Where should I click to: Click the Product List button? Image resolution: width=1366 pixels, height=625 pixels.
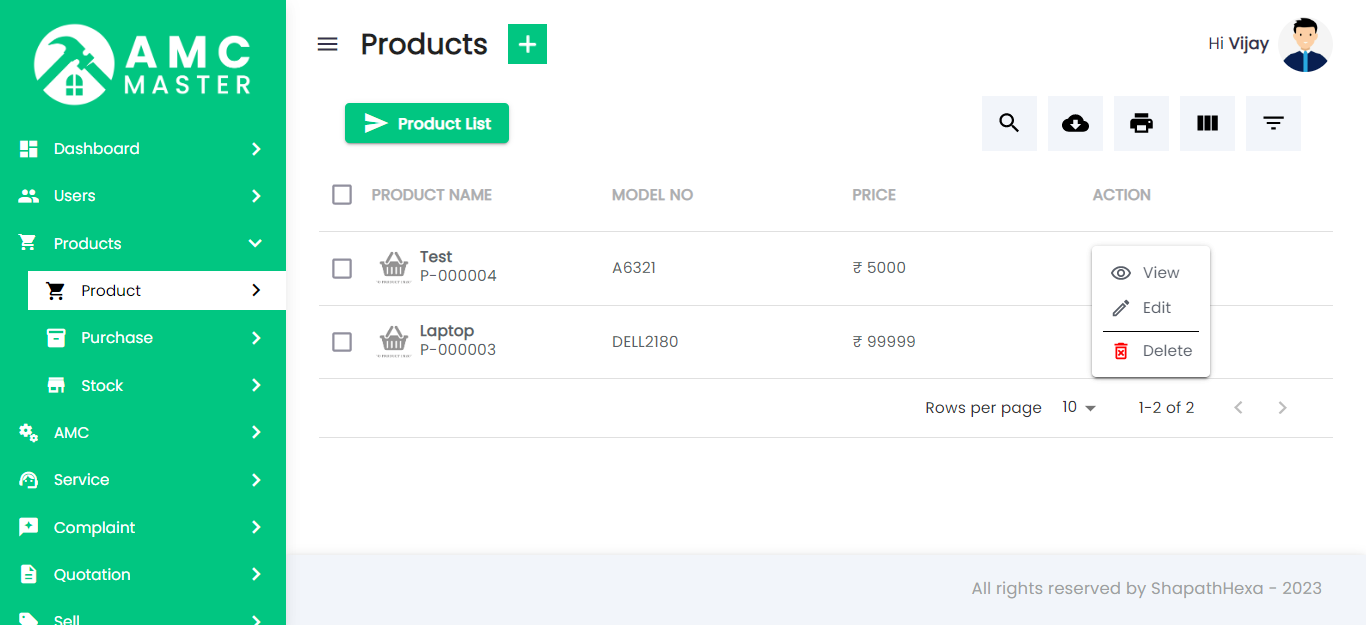point(427,123)
